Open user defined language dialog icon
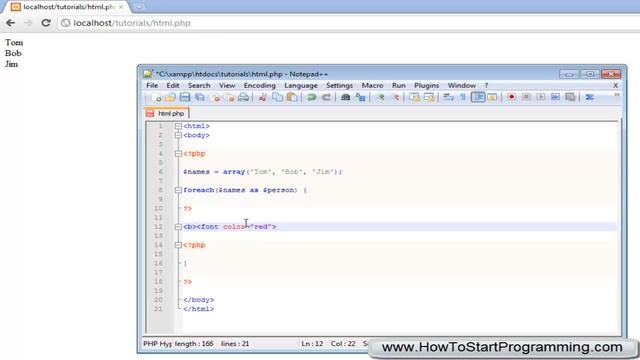The height and width of the screenshot is (360, 640). pyautogui.click(x=492, y=97)
